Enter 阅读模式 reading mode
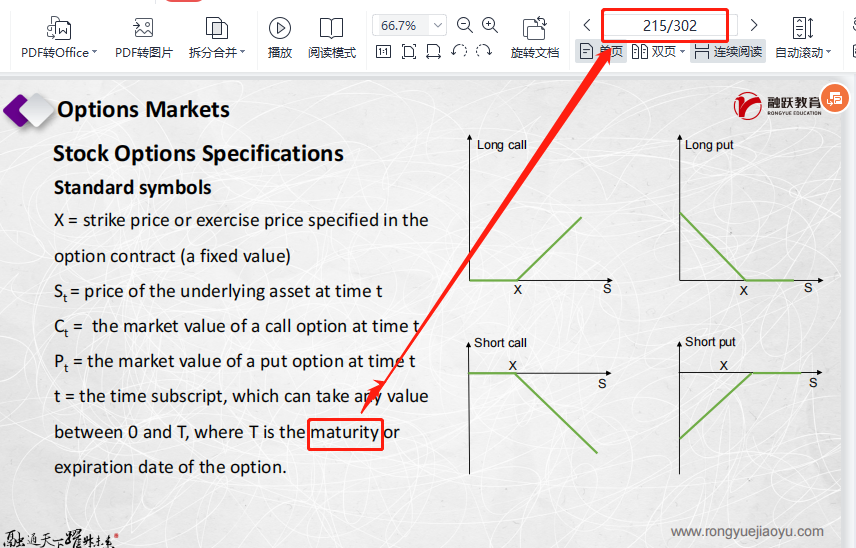856x548 pixels. click(x=331, y=38)
